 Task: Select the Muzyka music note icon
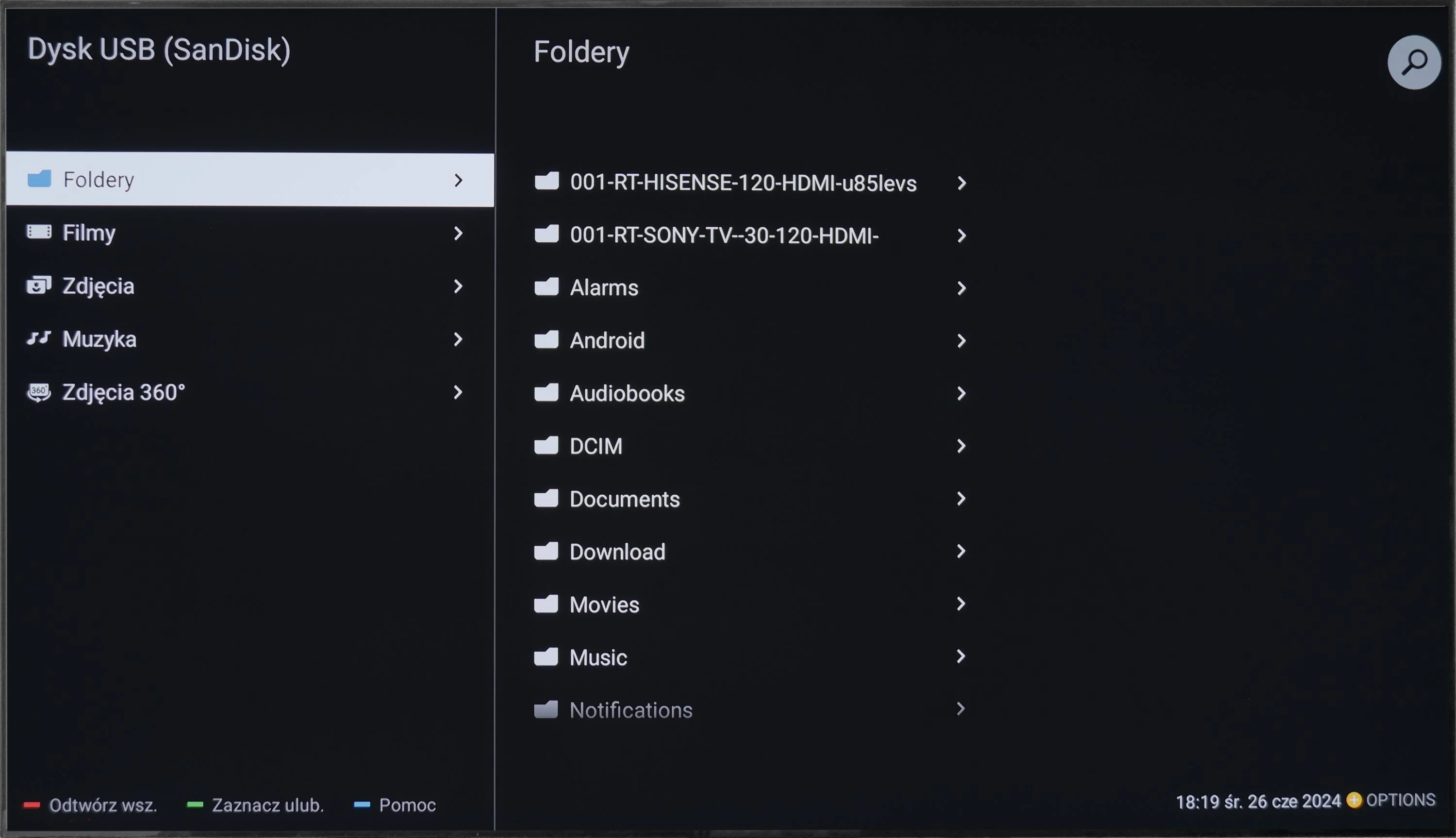[39, 338]
